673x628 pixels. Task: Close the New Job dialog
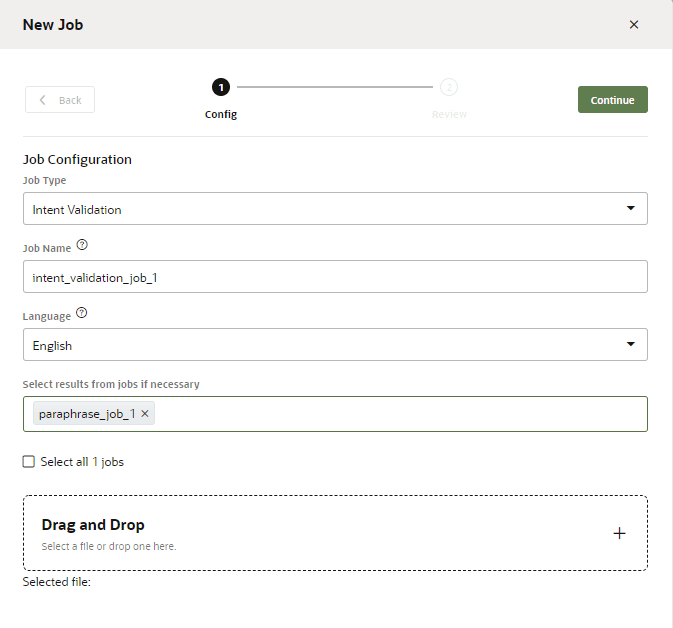(633, 25)
